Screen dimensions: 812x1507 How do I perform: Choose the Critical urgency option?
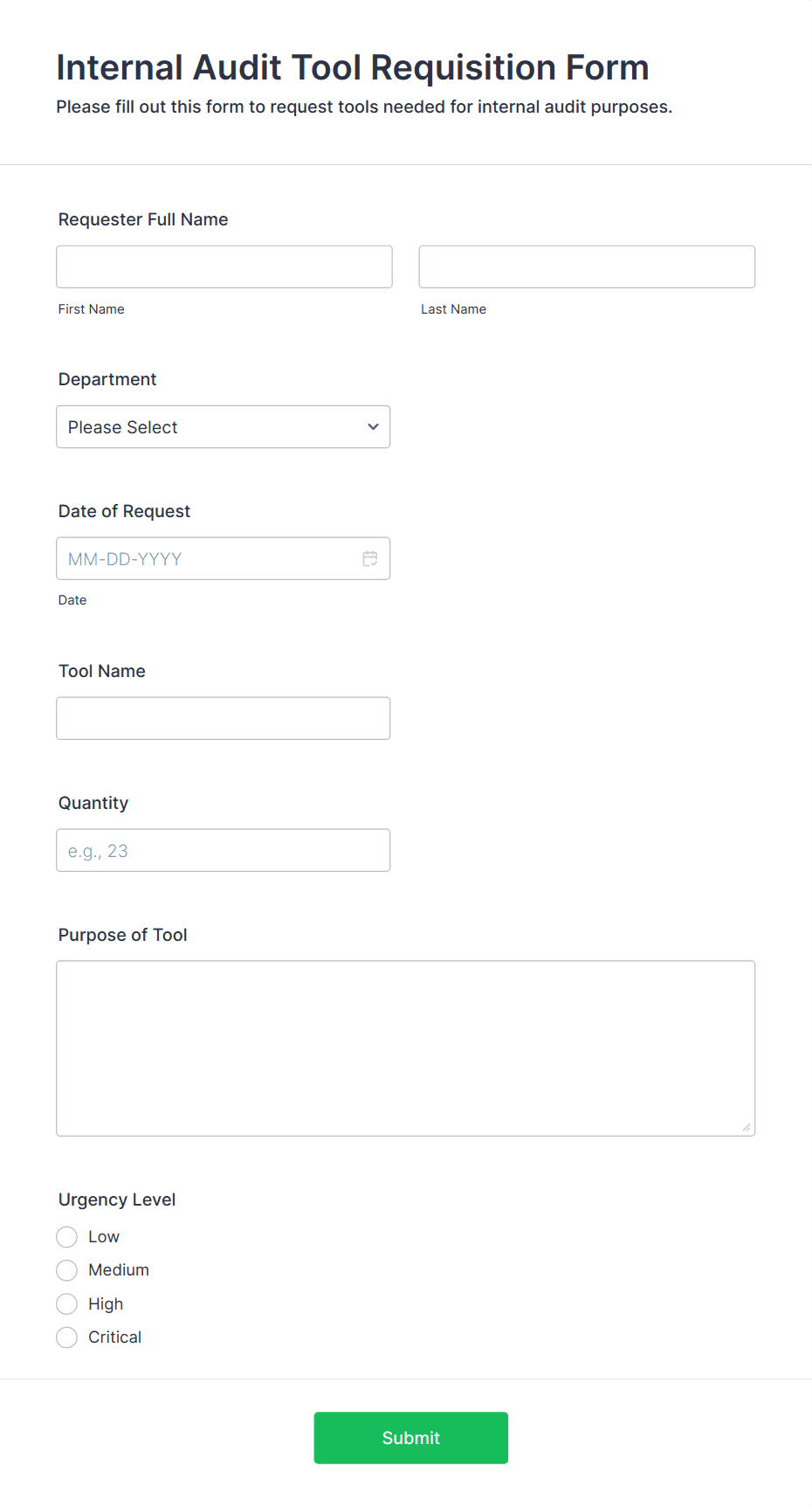(67, 1338)
